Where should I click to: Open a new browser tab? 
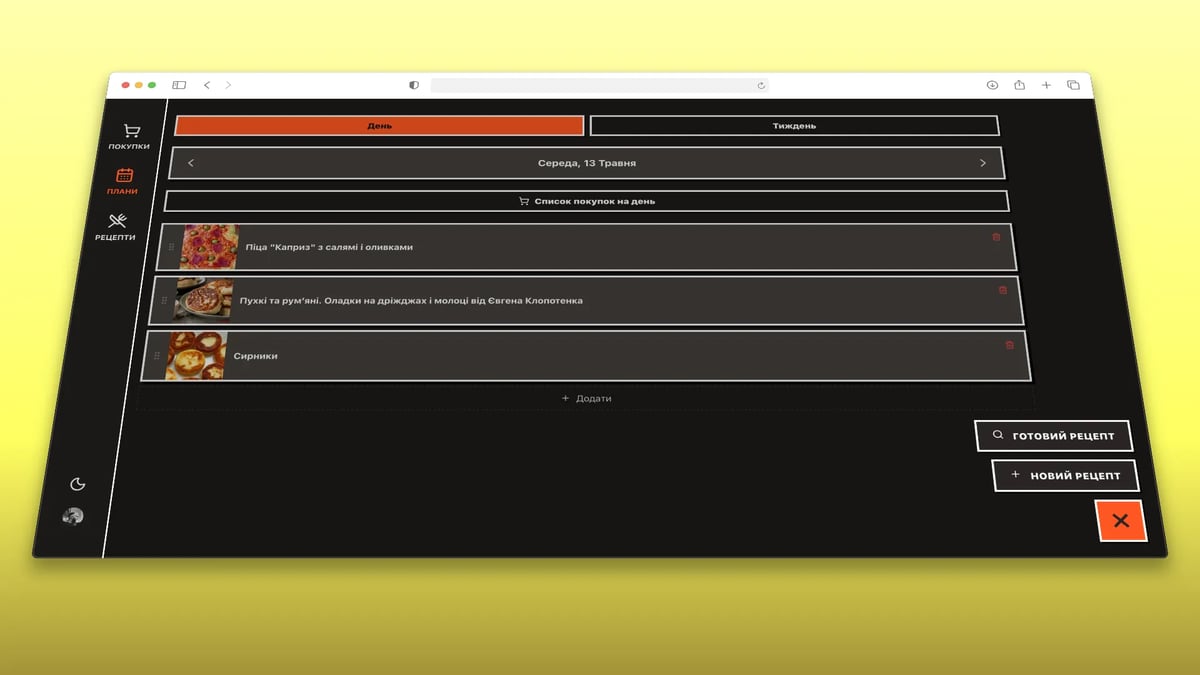point(1046,85)
